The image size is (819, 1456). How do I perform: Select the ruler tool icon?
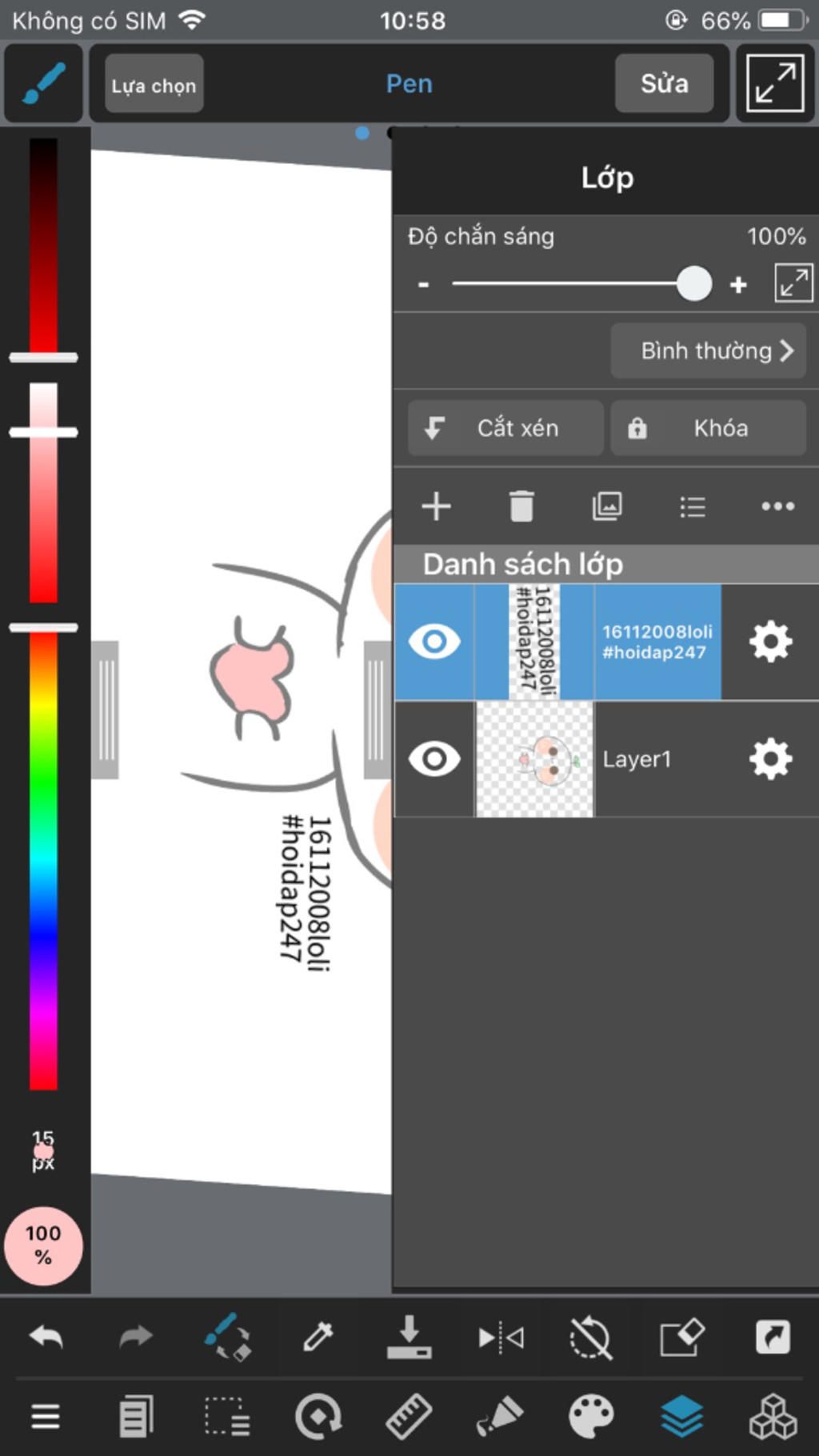[409, 1416]
